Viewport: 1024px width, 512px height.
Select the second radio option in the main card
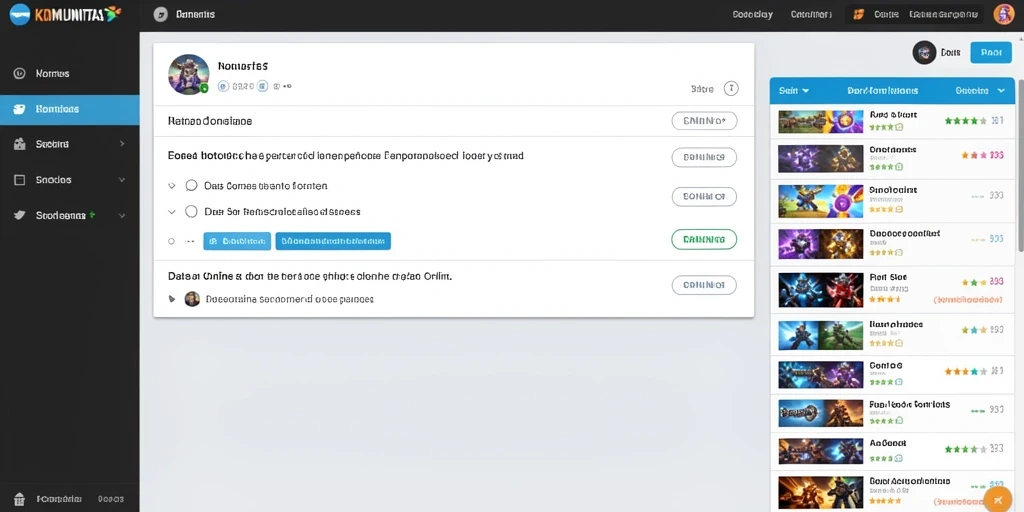[191, 212]
